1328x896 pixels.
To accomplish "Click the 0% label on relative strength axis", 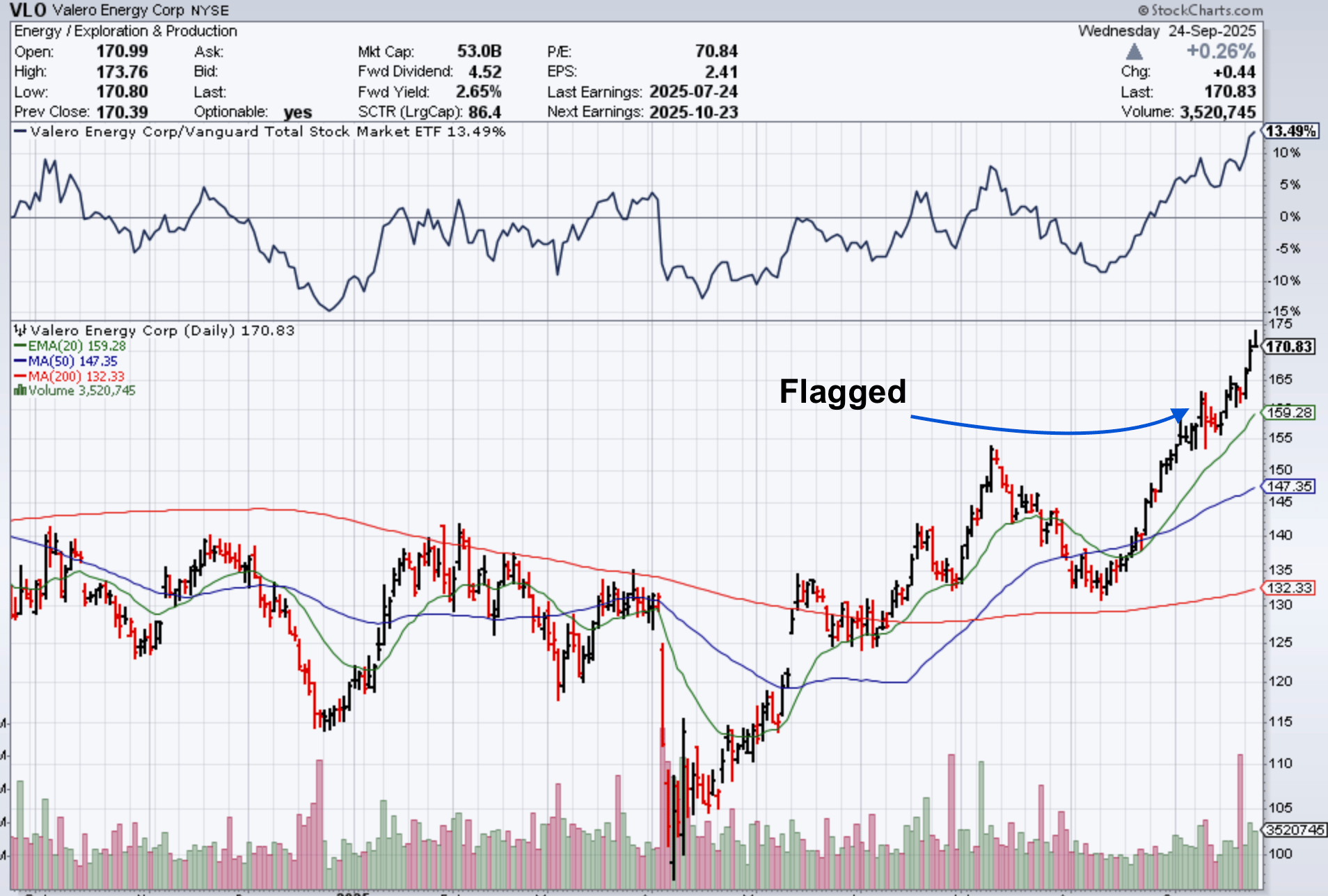I will [x=1289, y=216].
